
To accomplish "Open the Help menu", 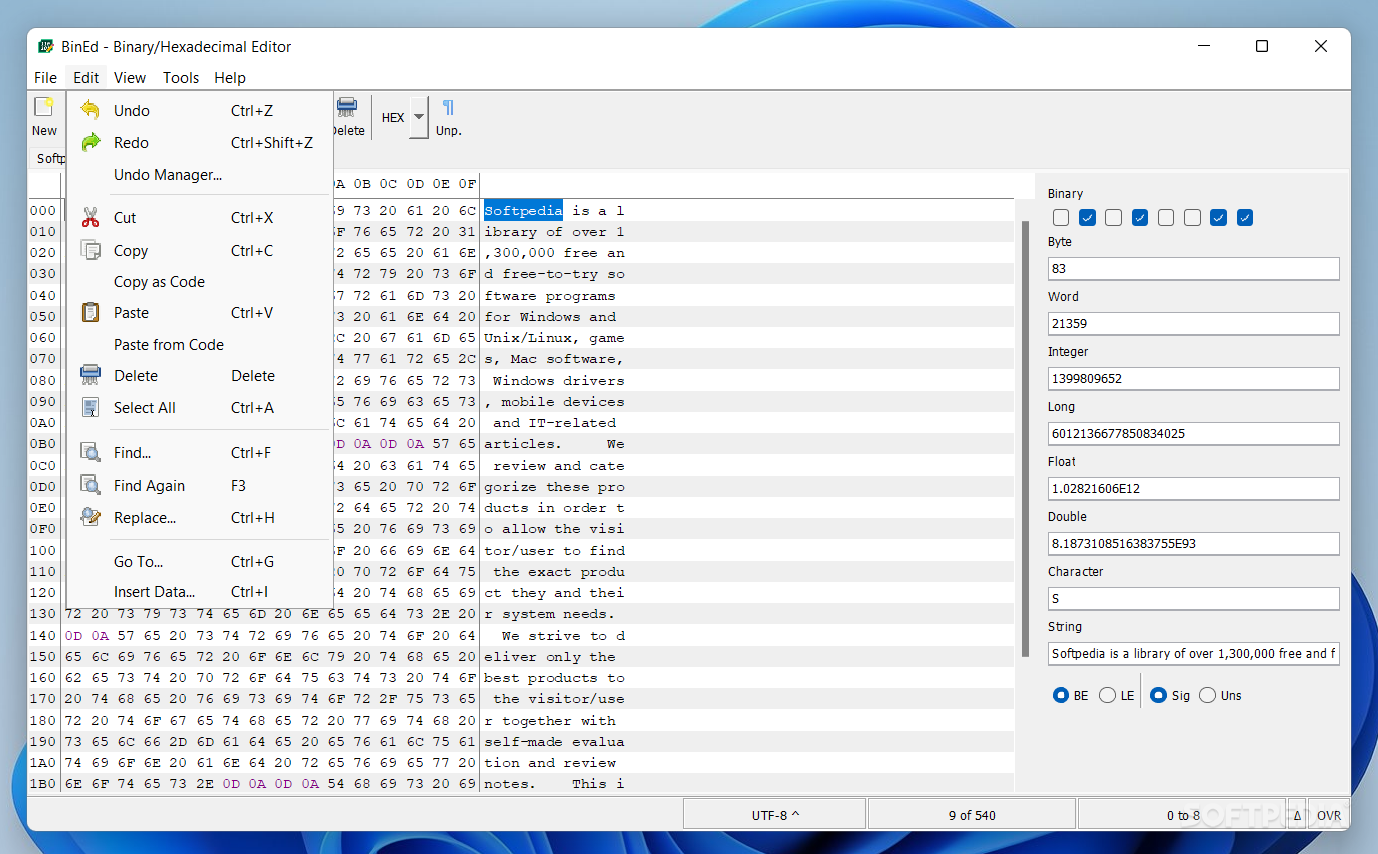I will click(230, 77).
